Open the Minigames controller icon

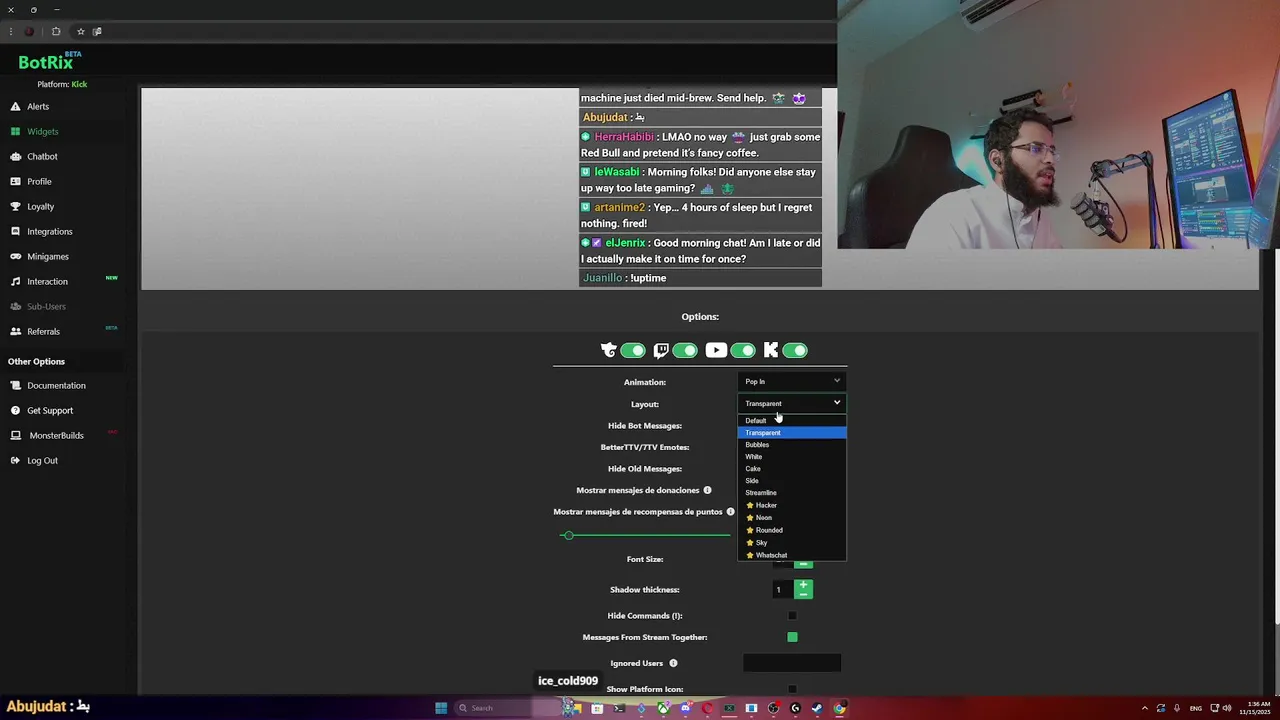pyautogui.click(x=16, y=256)
